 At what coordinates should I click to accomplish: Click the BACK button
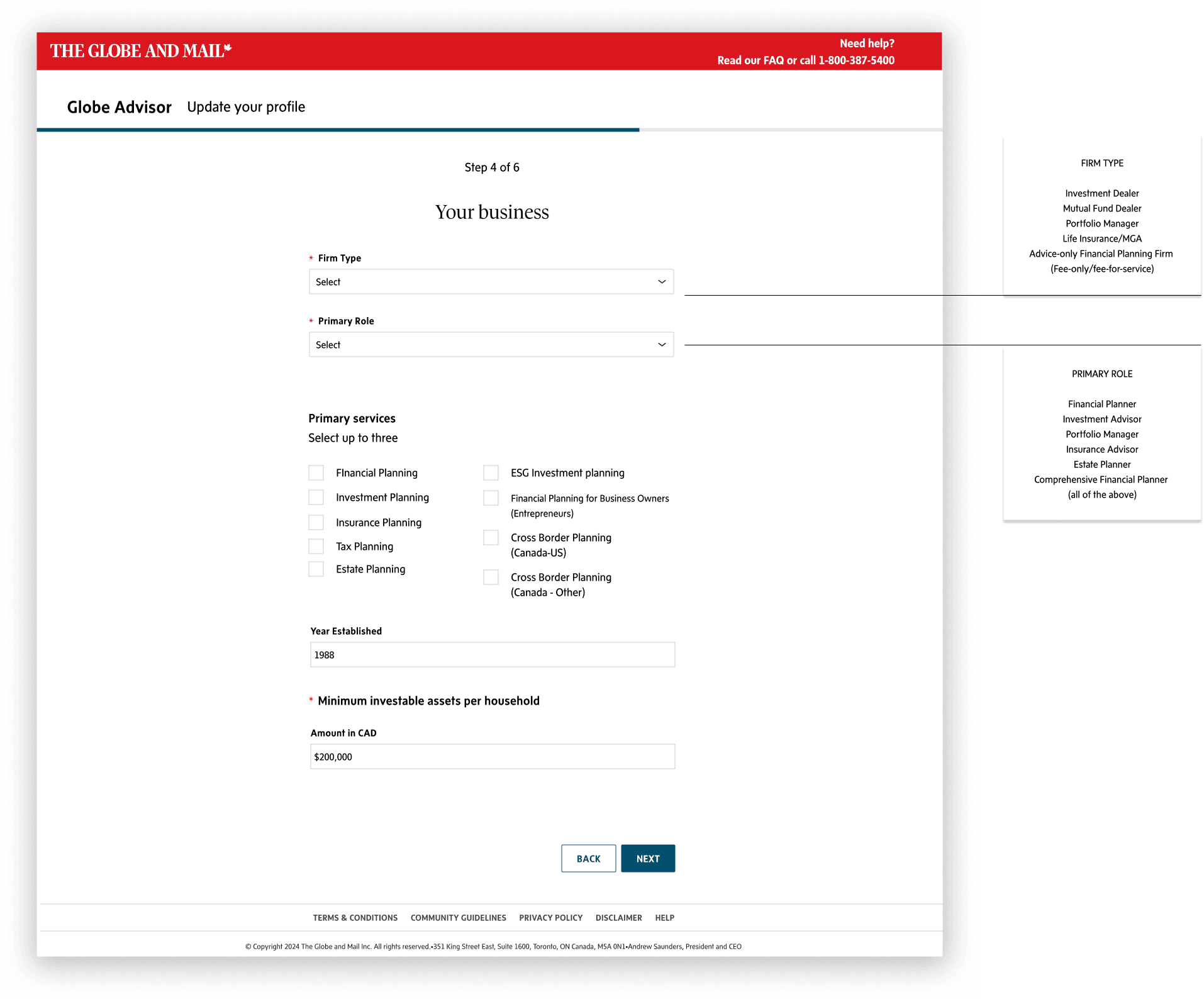coord(589,859)
